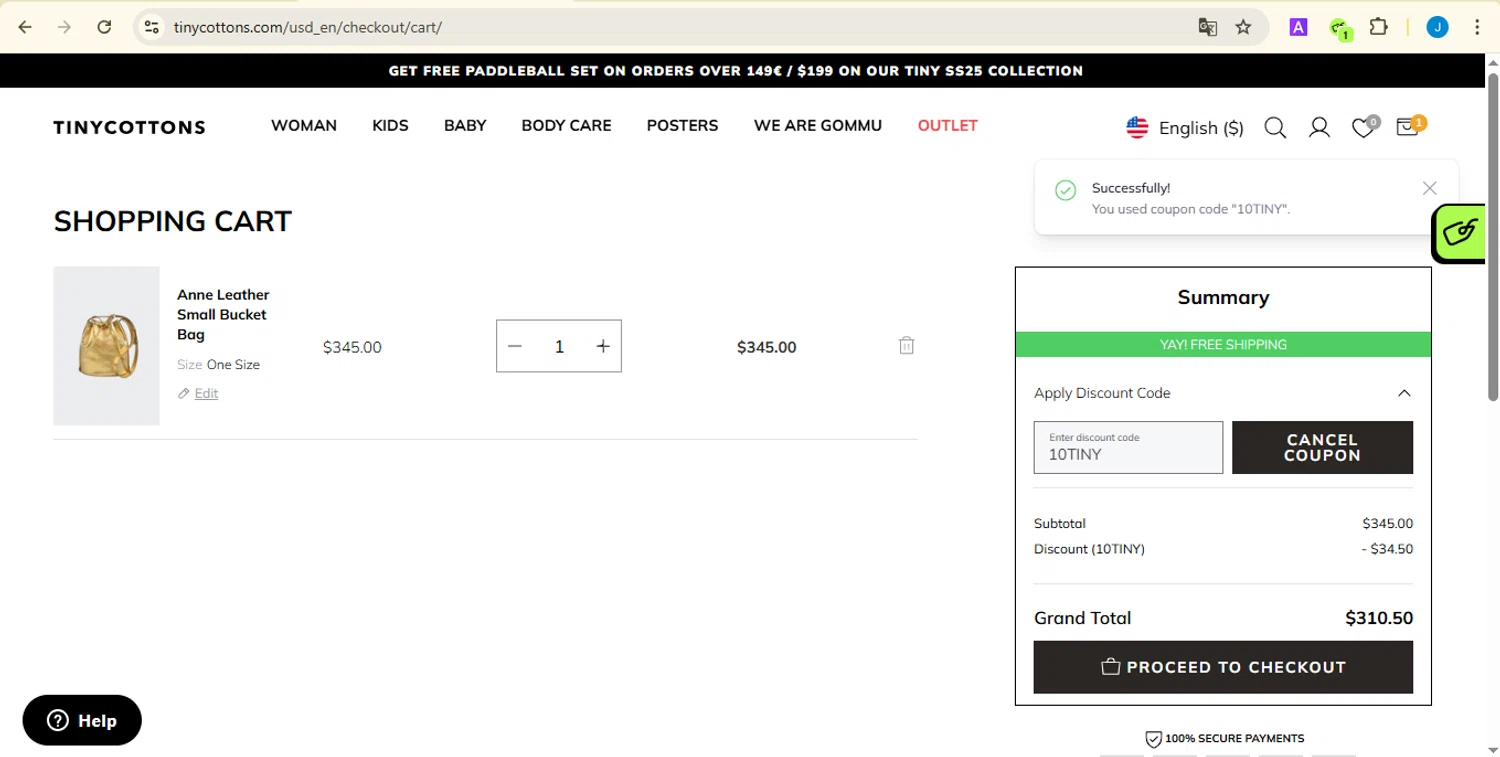This screenshot has width=1500, height=757.
Task: Click the gold bucket bag thumbnail
Action: pos(106,346)
